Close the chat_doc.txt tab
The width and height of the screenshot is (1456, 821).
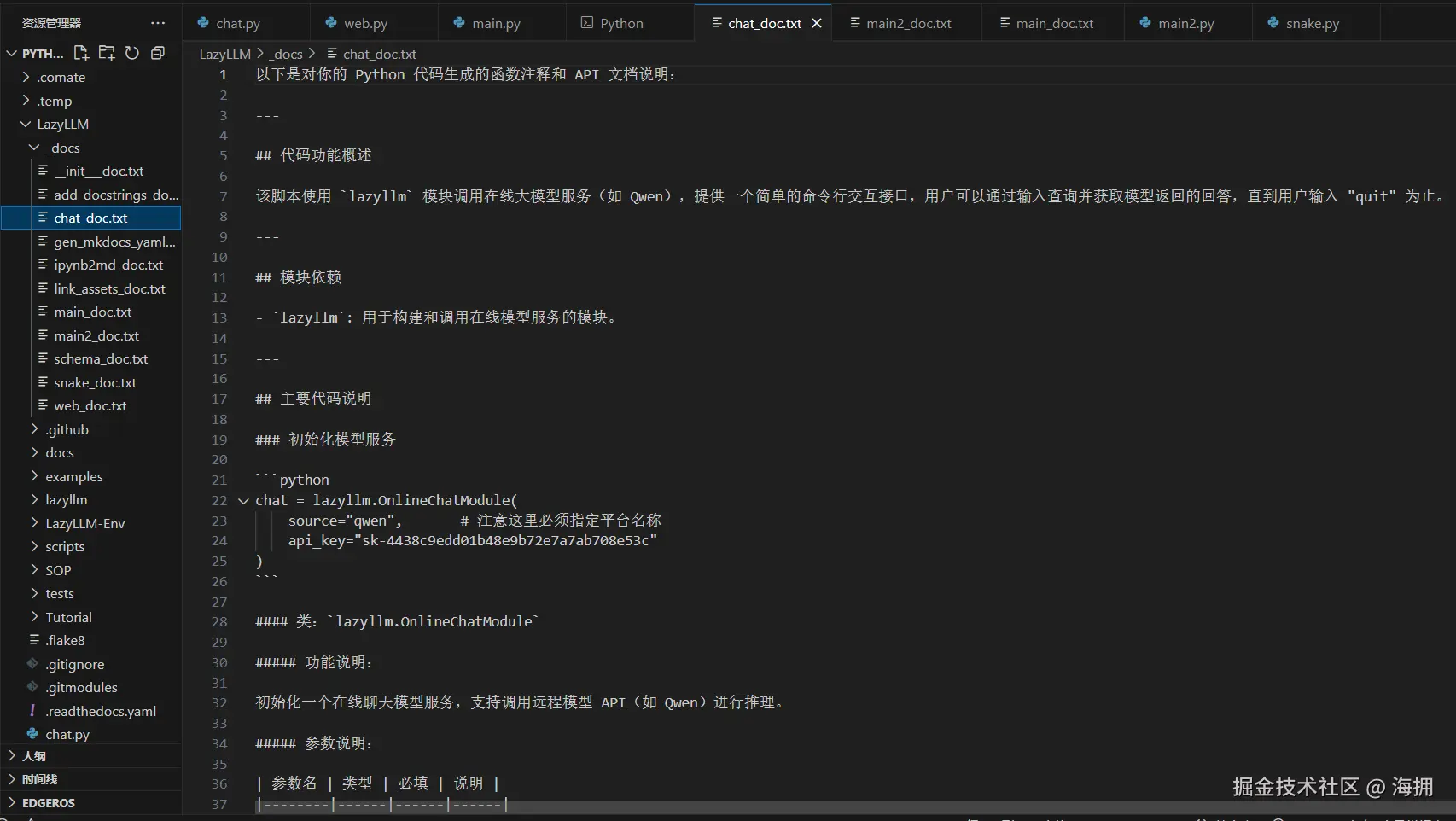[816, 23]
